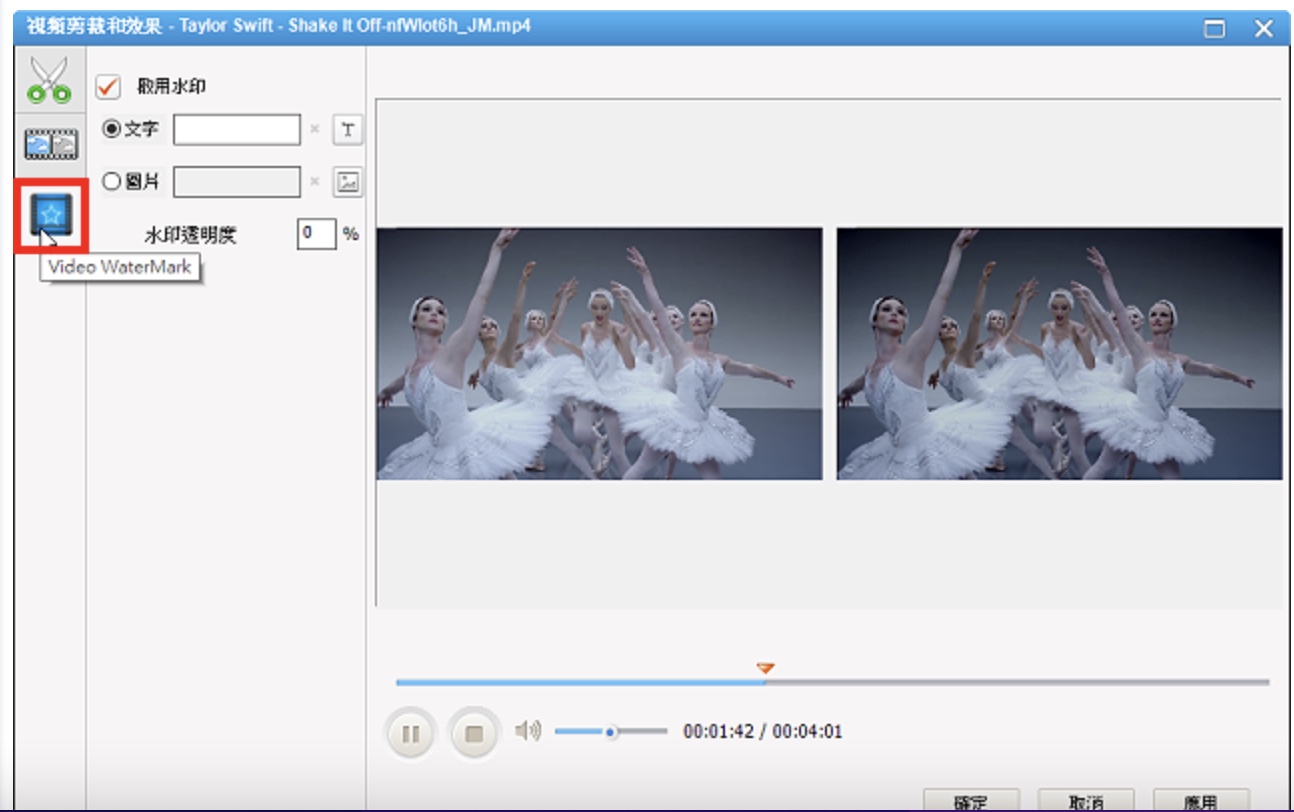Click the 確定 confirm button
Screen dimensions: 1294x812
[971, 801]
